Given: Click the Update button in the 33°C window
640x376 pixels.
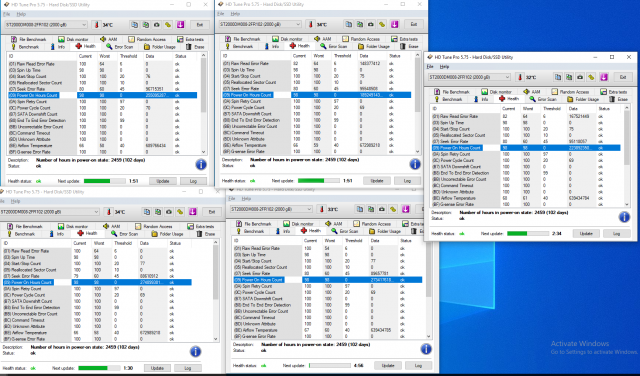Looking at the screenshot, I should pos(388,365).
